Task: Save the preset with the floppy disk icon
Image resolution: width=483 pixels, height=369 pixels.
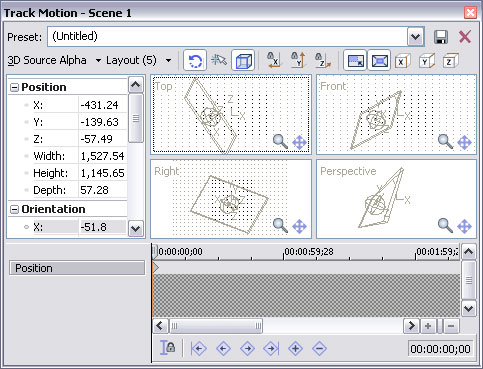Action: click(441, 37)
